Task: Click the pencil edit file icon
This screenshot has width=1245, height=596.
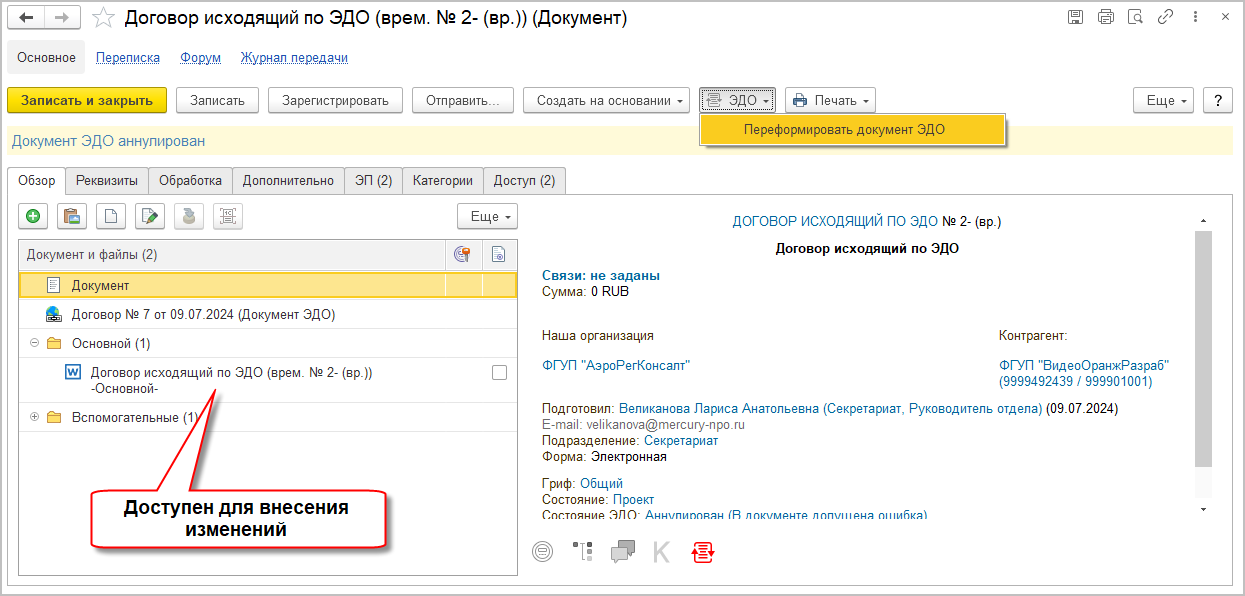Action: coord(150,216)
